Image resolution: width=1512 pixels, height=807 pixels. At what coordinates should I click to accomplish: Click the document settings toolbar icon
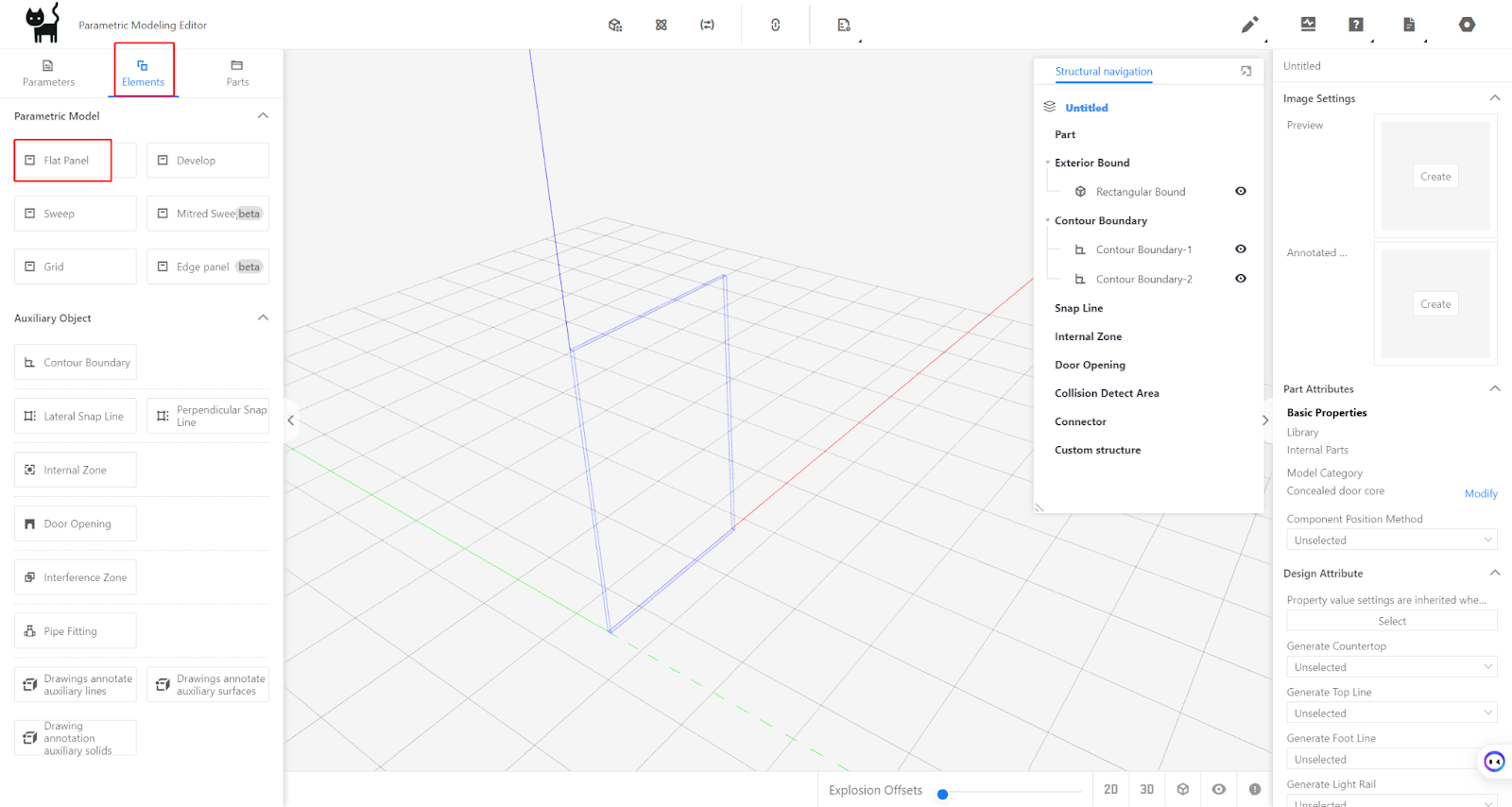[844, 25]
